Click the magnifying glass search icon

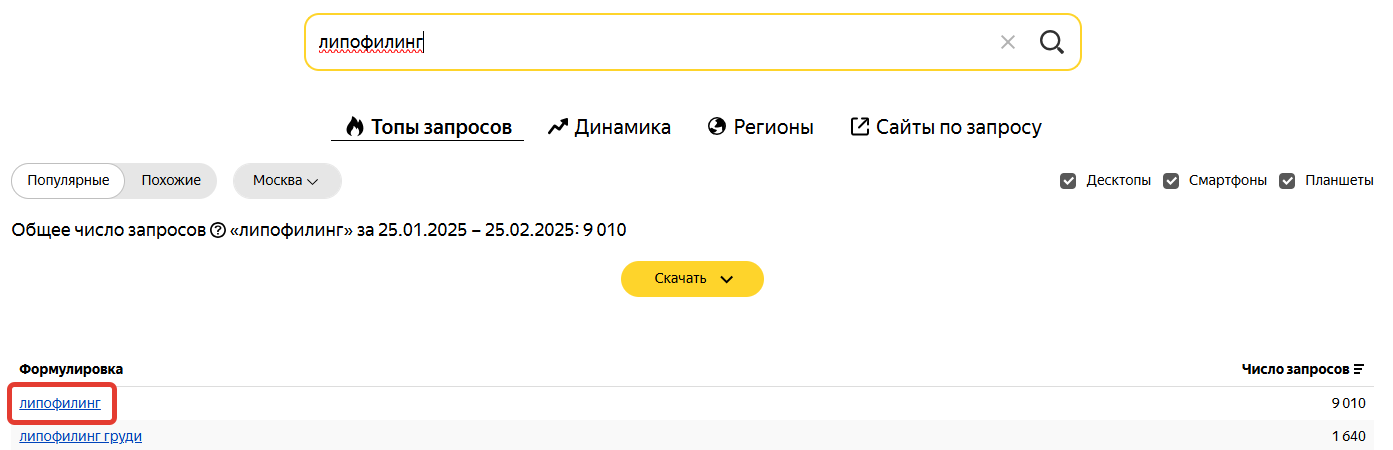[x=1051, y=42]
